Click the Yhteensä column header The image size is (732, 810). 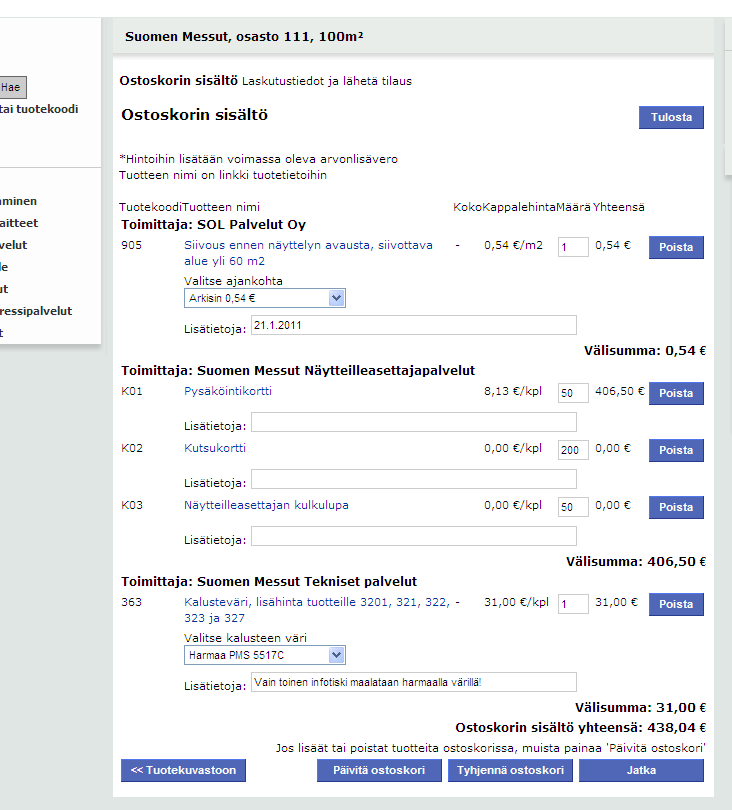coord(619,207)
